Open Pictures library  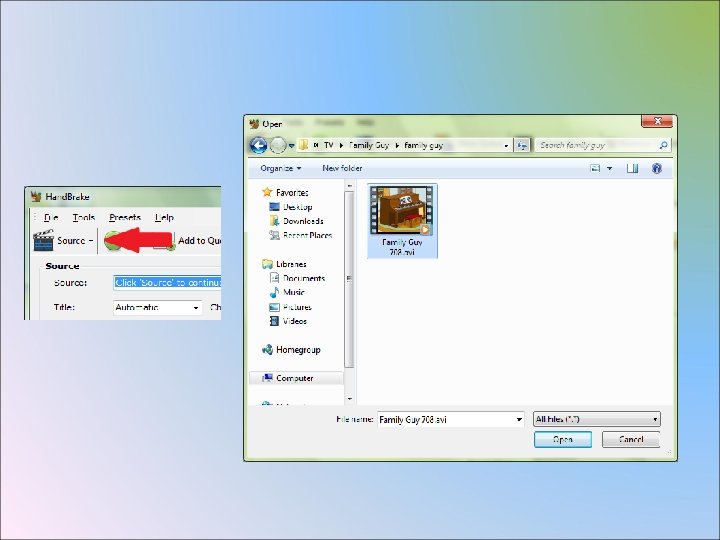290,307
